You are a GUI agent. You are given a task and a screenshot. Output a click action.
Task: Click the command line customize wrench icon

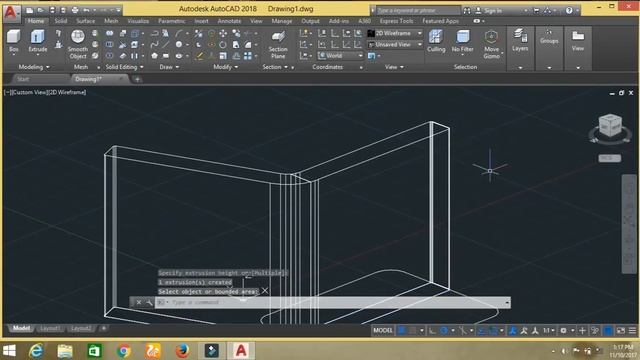[149, 302]
